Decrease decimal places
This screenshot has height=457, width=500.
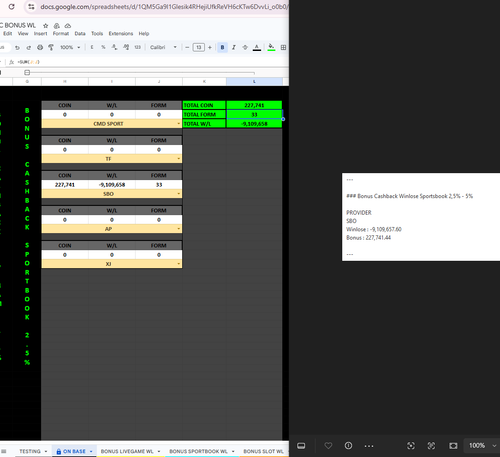114,48
